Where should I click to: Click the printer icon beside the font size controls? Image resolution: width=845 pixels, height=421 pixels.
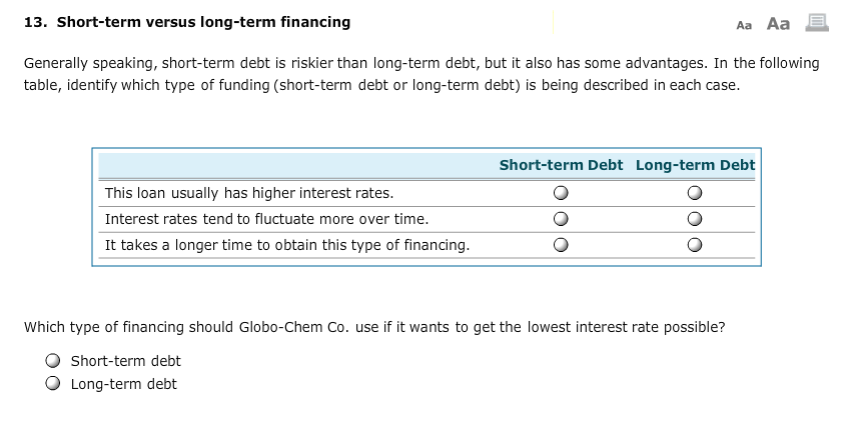(x=813, y=22)
